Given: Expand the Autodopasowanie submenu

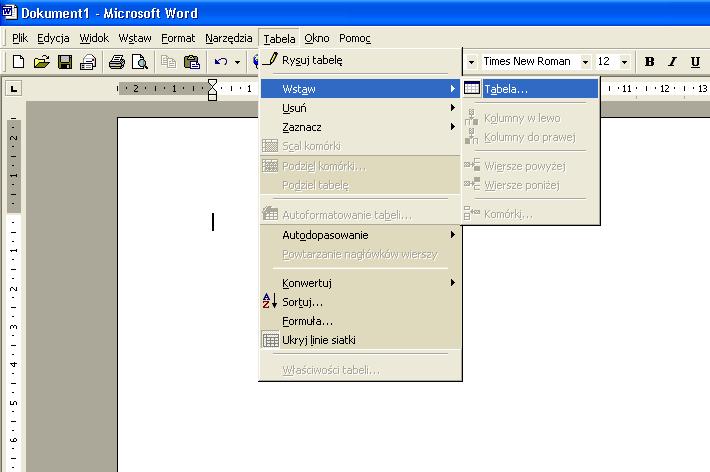Looking at the screenshot, I should coord(360,235).
